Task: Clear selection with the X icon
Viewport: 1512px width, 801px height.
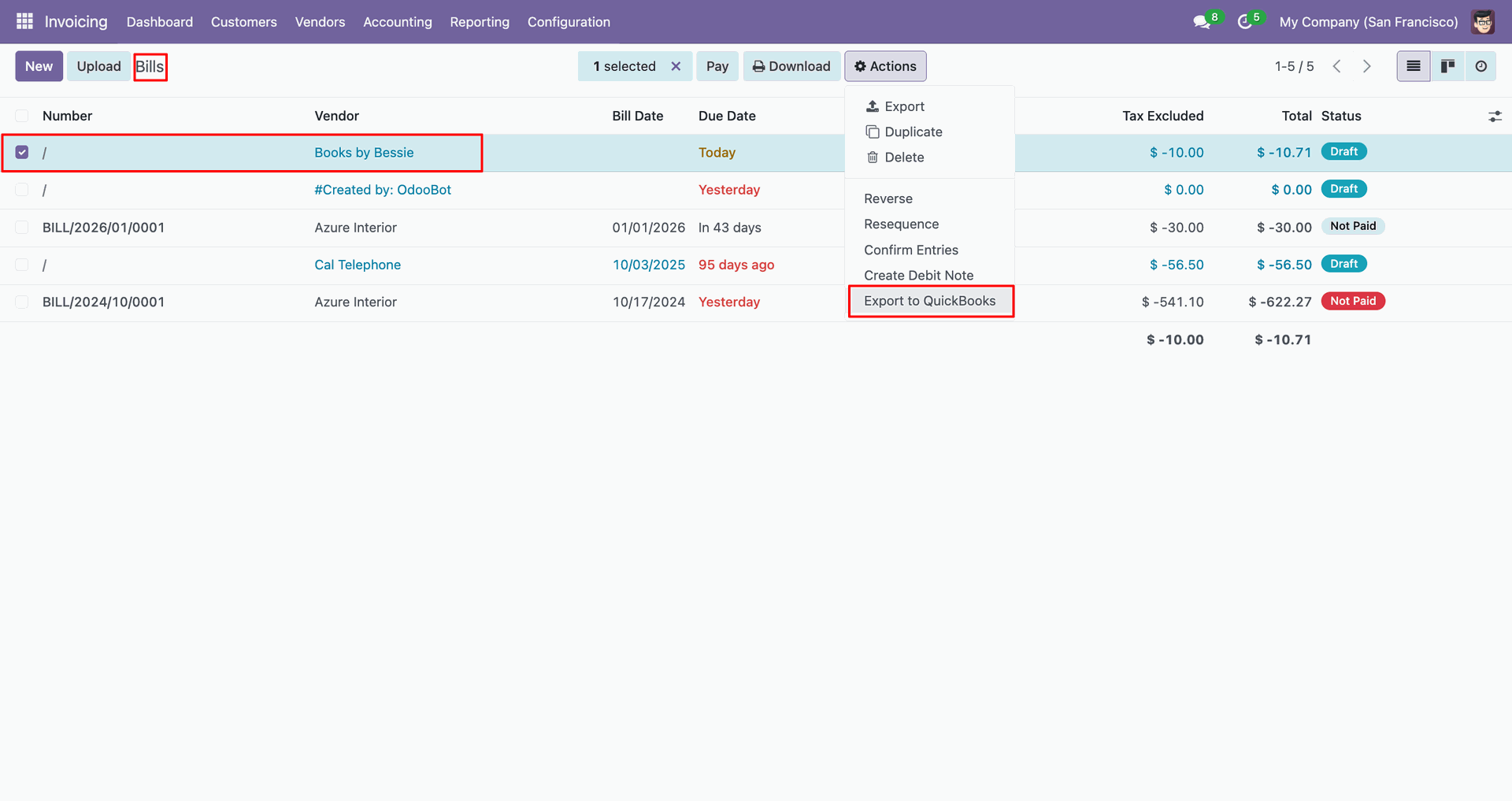Action: [x=676, y=66]
